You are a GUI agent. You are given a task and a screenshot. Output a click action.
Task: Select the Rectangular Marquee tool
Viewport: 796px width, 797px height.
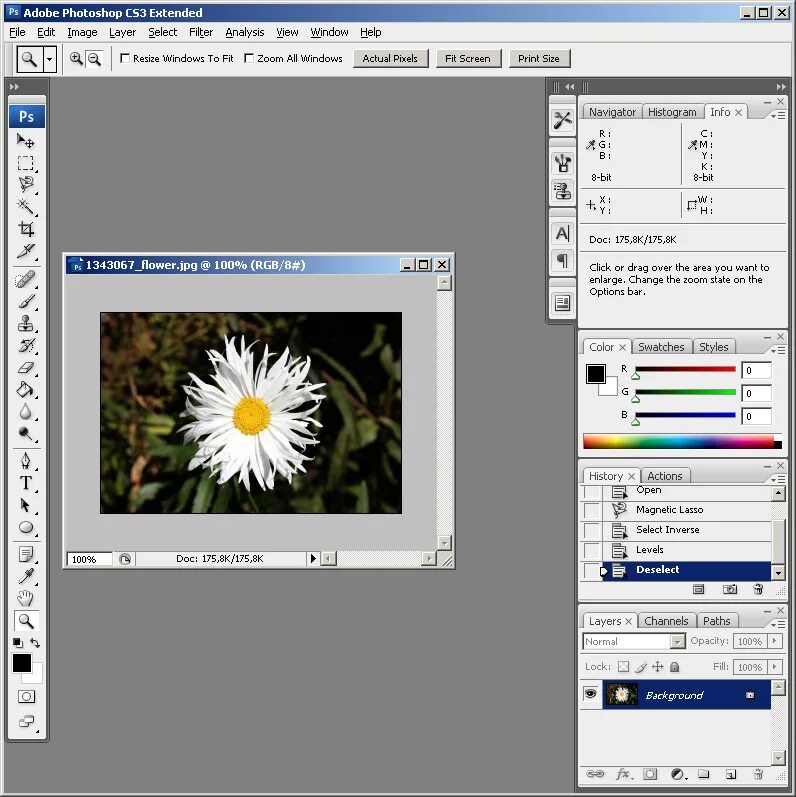coord(25,163)
